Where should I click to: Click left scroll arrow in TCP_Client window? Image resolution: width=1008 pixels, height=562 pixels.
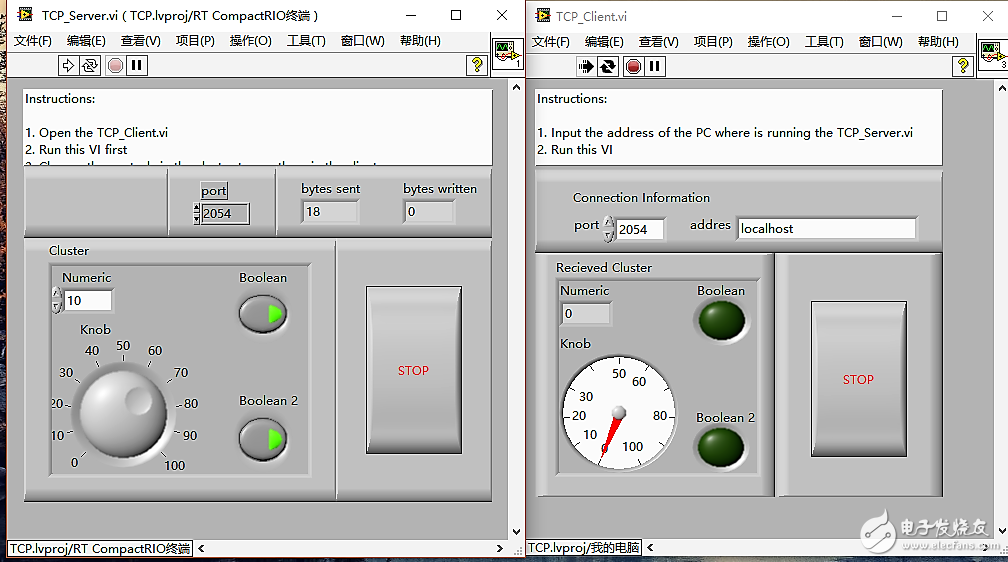pos(650,547)
